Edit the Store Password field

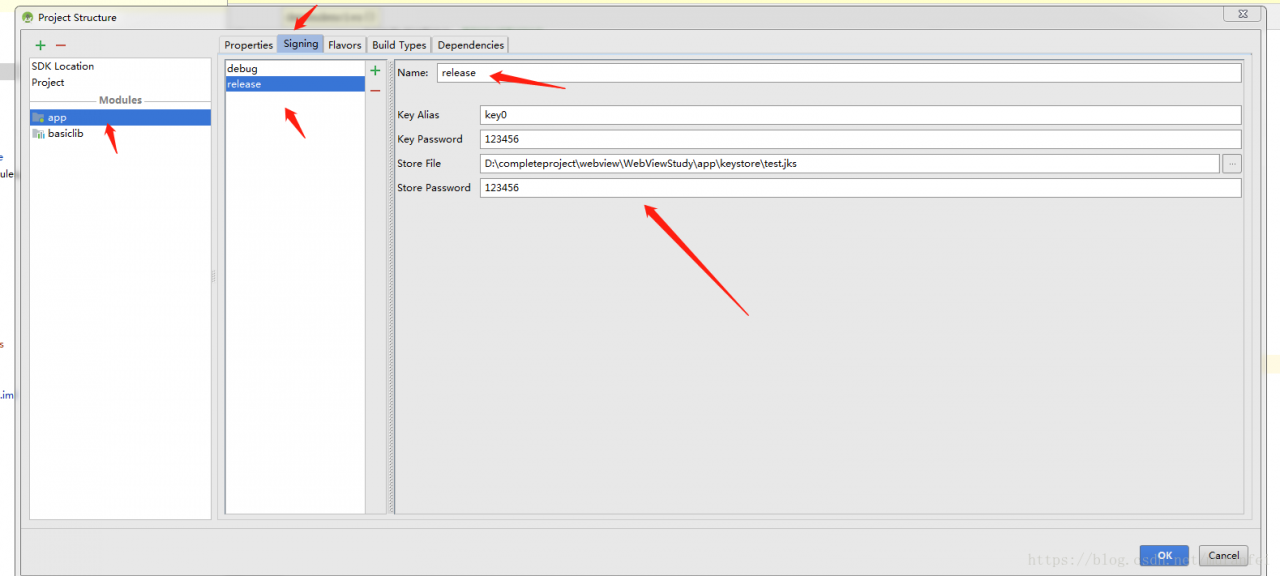[x=861, y=188]
